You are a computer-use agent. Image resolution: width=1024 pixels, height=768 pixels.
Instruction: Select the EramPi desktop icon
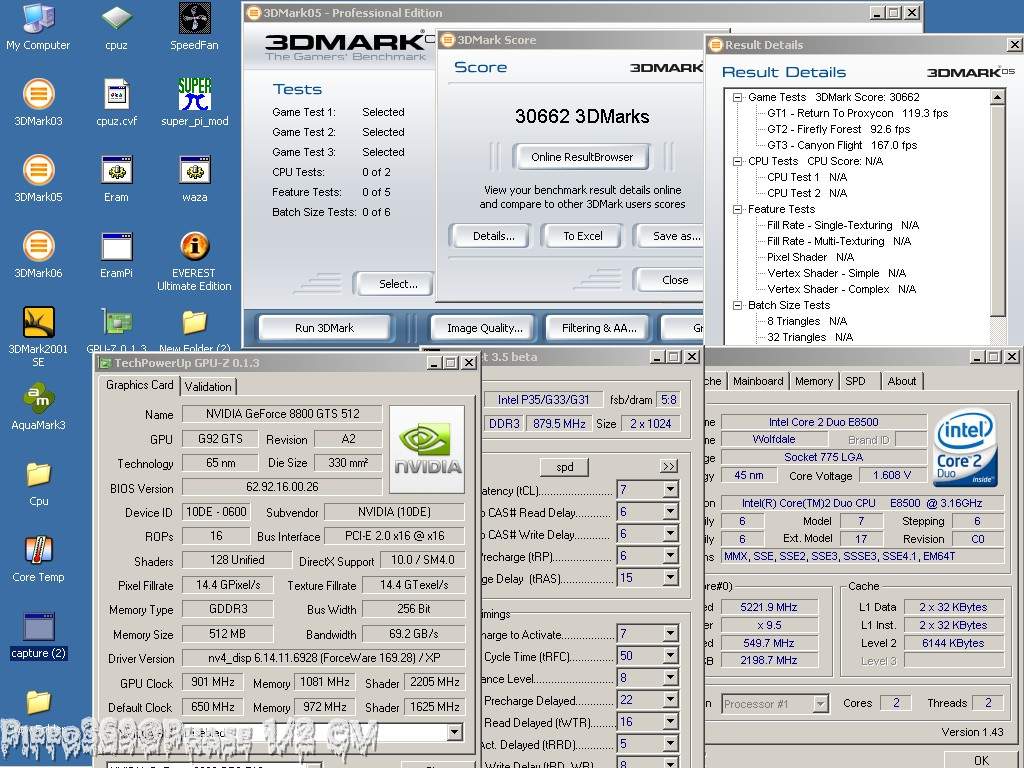point(116,254)
